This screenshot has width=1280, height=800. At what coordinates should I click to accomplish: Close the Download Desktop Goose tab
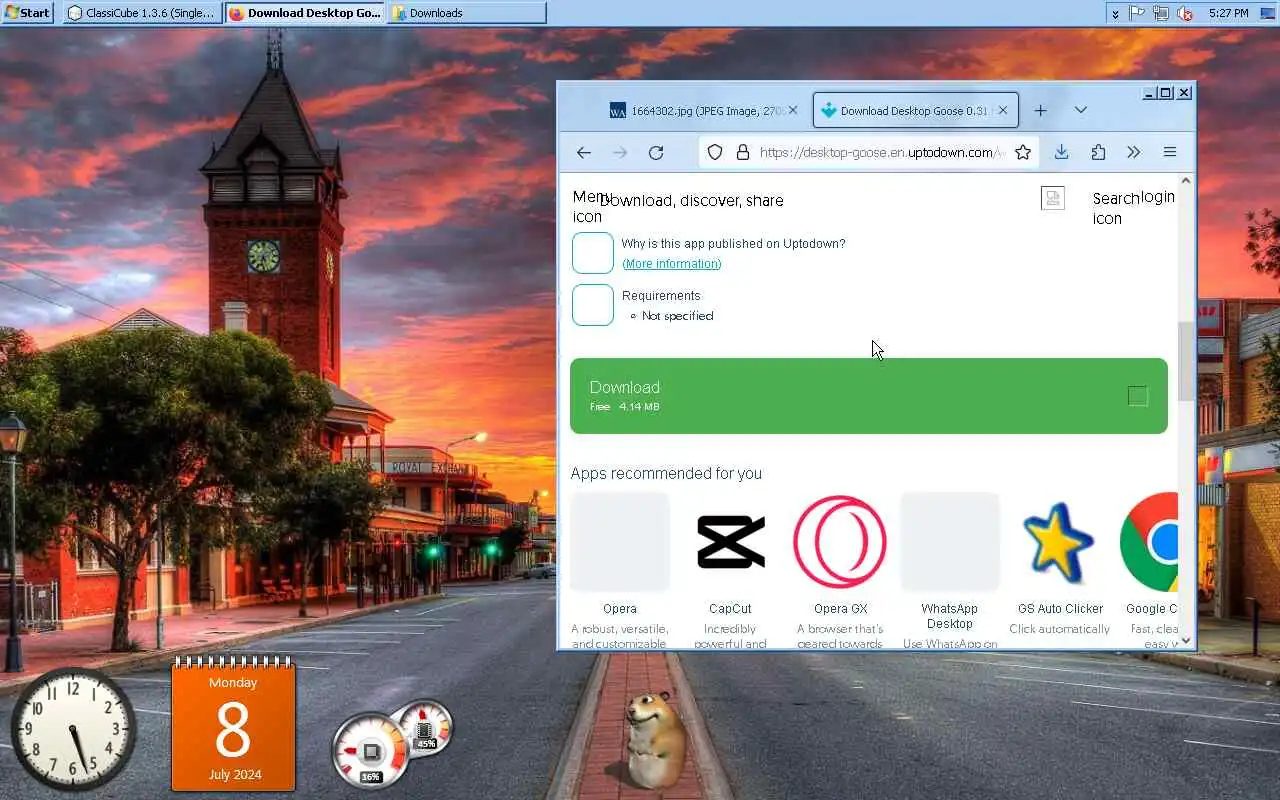click(1003, 111)
